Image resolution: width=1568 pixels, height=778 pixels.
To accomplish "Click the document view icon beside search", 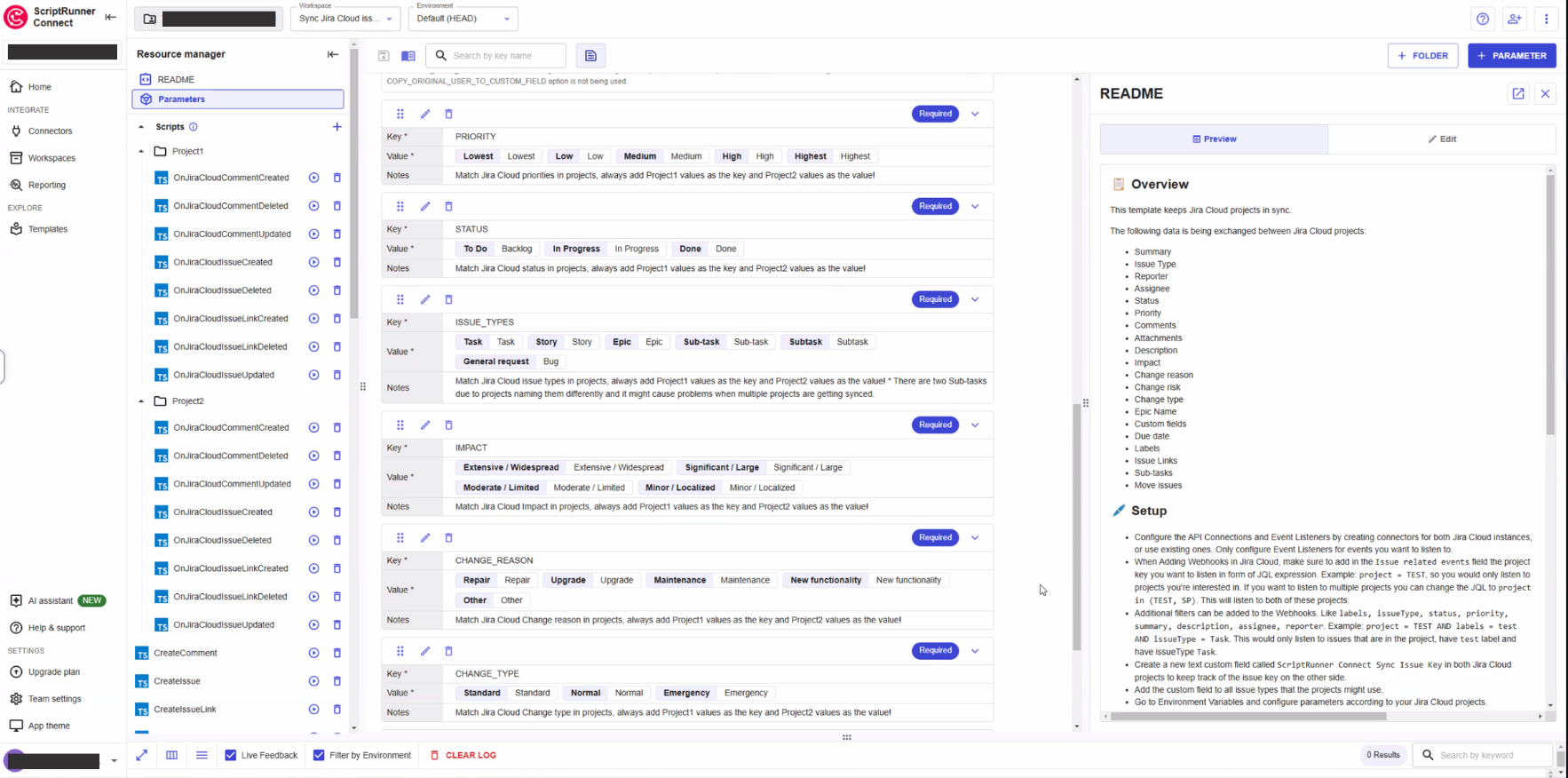I will 590,55.
